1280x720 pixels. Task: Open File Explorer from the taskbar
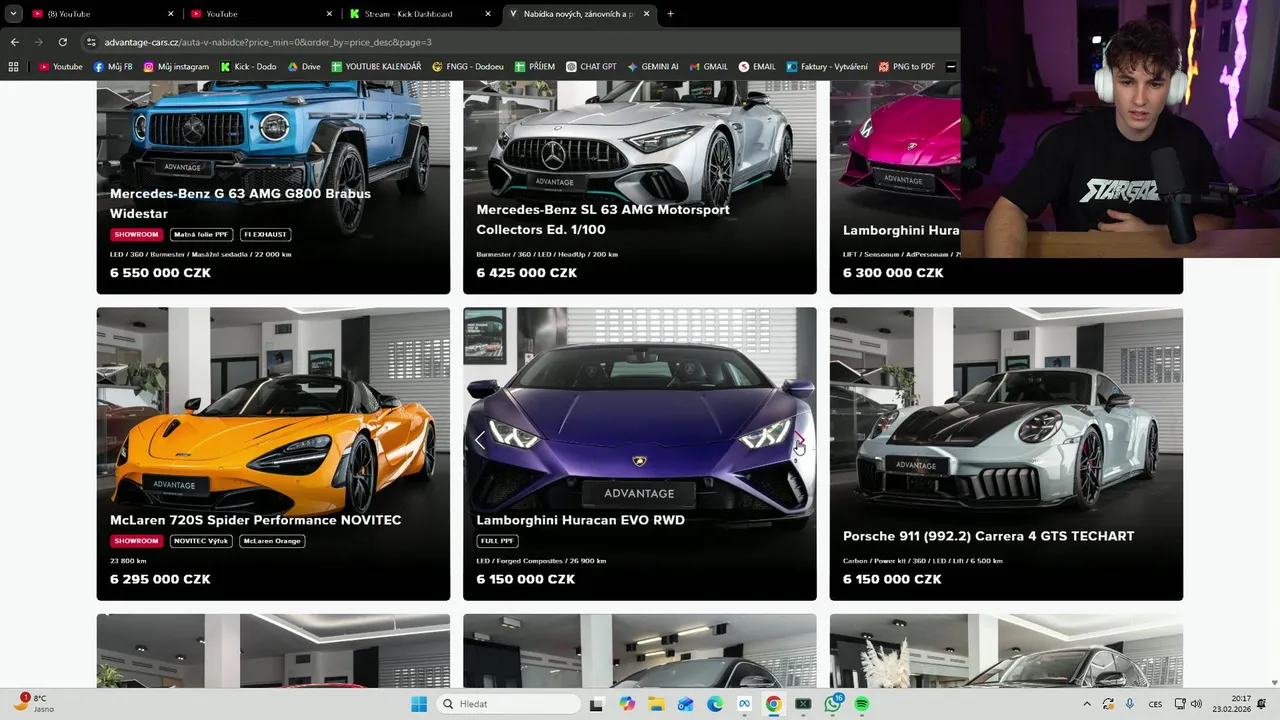(x=657, y=704)
